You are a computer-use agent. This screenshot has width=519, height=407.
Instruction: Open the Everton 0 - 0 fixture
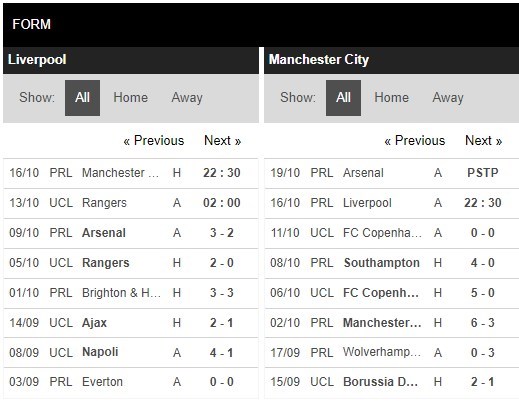[x=131, y=382]
